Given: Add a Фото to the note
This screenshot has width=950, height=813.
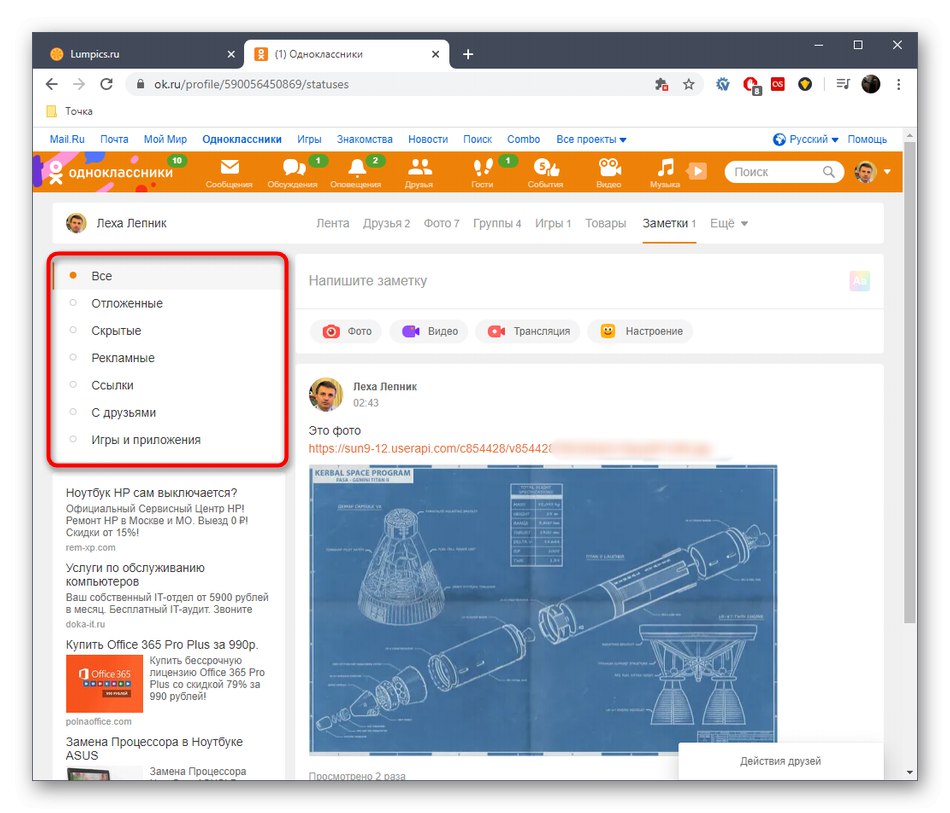Looking at the screenshot, I should point(347,331).
